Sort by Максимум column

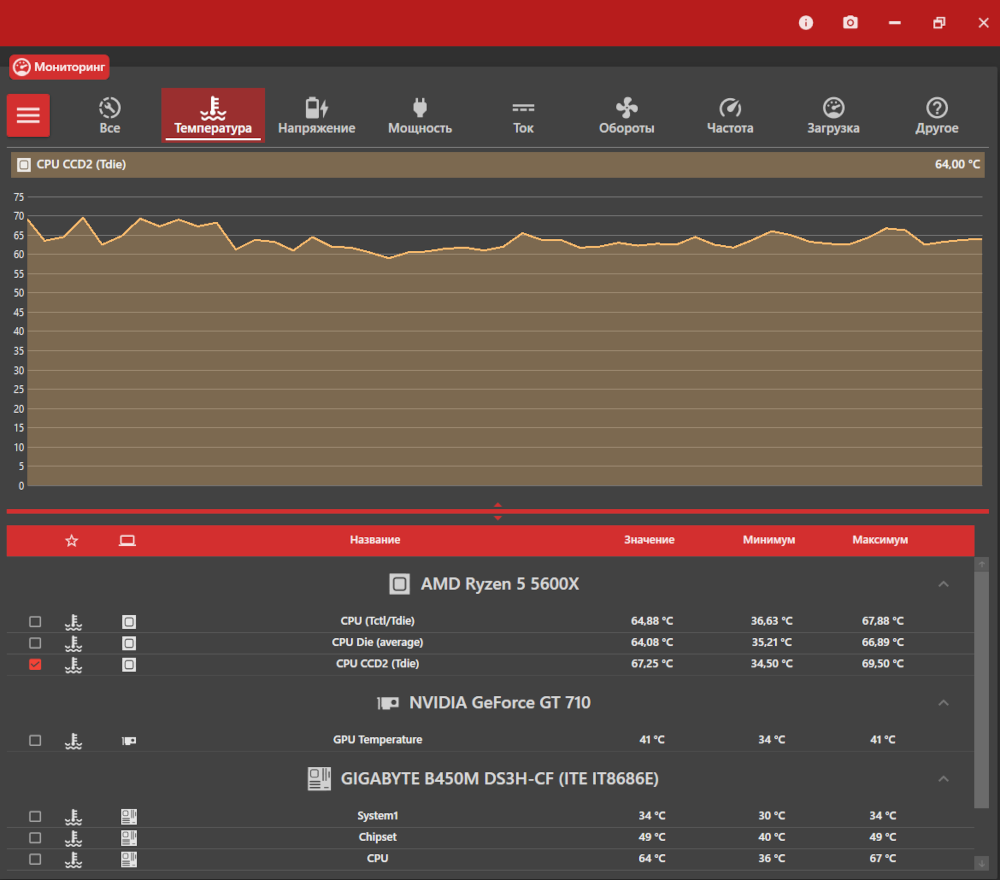click(880, 540)
